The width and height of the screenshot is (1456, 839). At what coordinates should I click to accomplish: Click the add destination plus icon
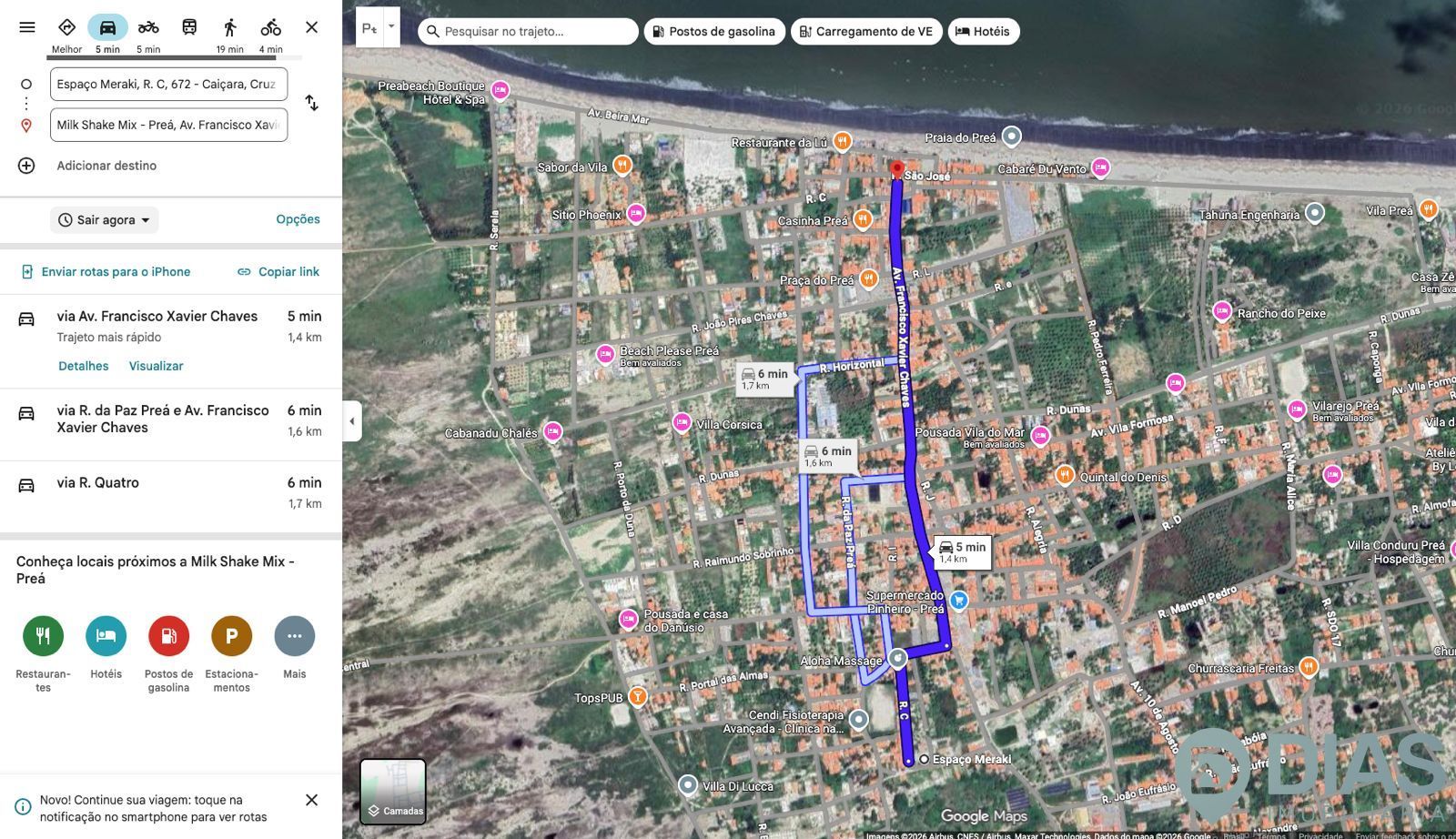point(26,166)
